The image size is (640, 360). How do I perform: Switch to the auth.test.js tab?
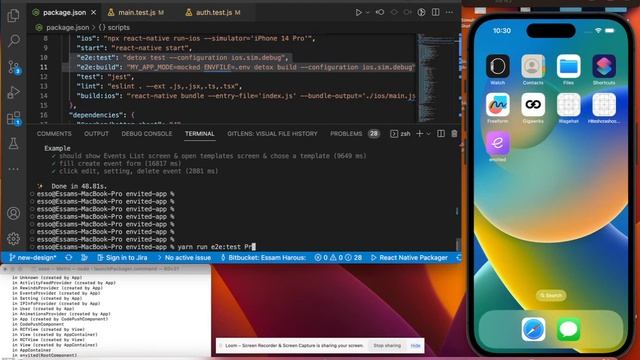(213, 13)
